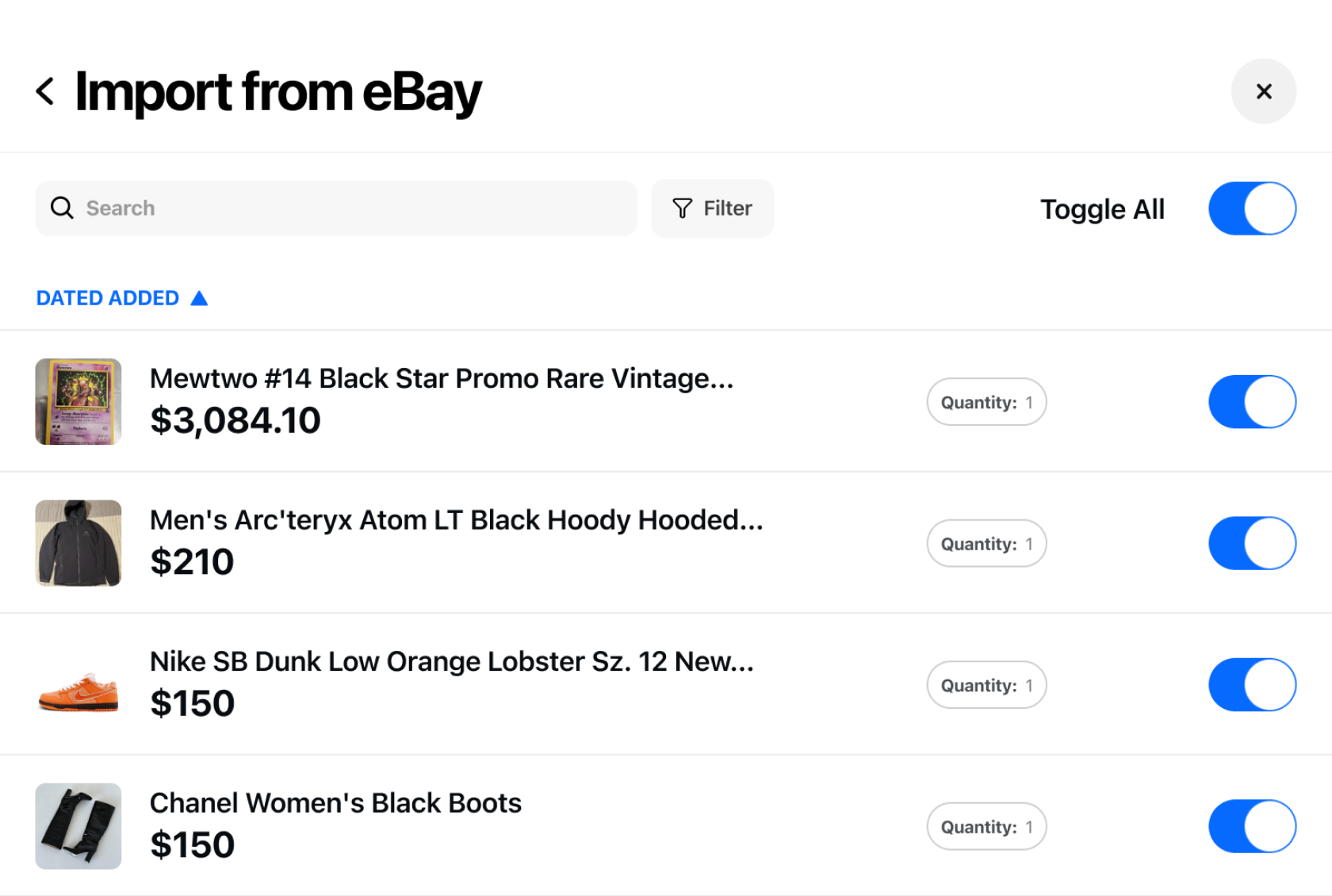Select the Chanel Women's Black Boots title
Screen dimensions: 1332x896
click(335, 803)
